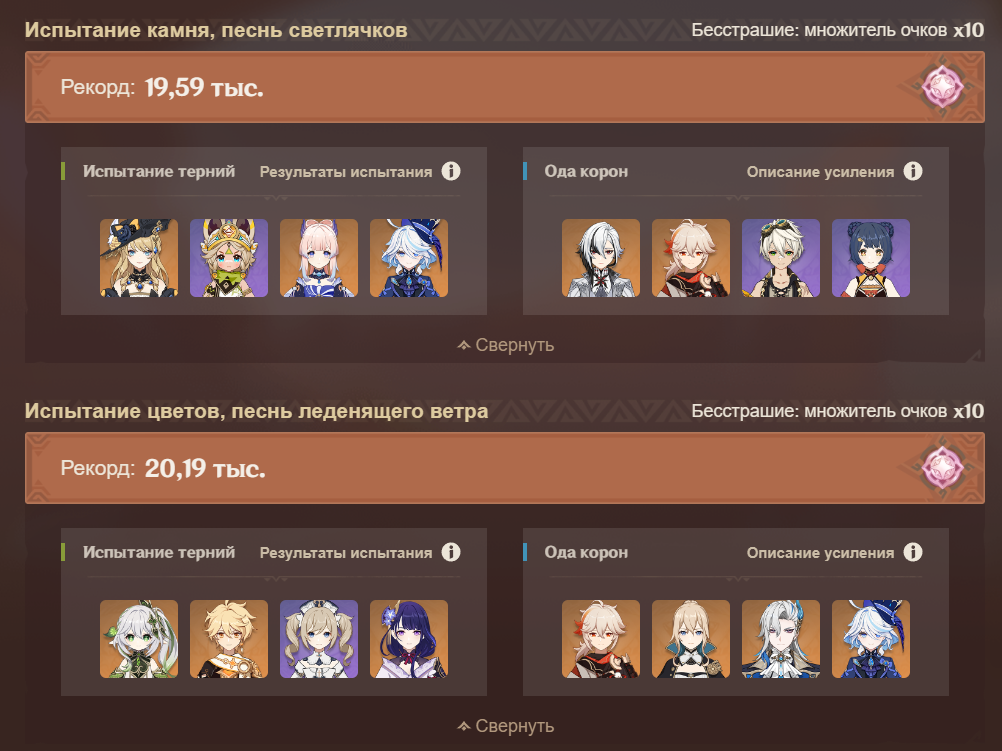Click the pink badge on the 20,19 тыс. banner
This screenshot has height=751, width=1002.
(943, 468)
